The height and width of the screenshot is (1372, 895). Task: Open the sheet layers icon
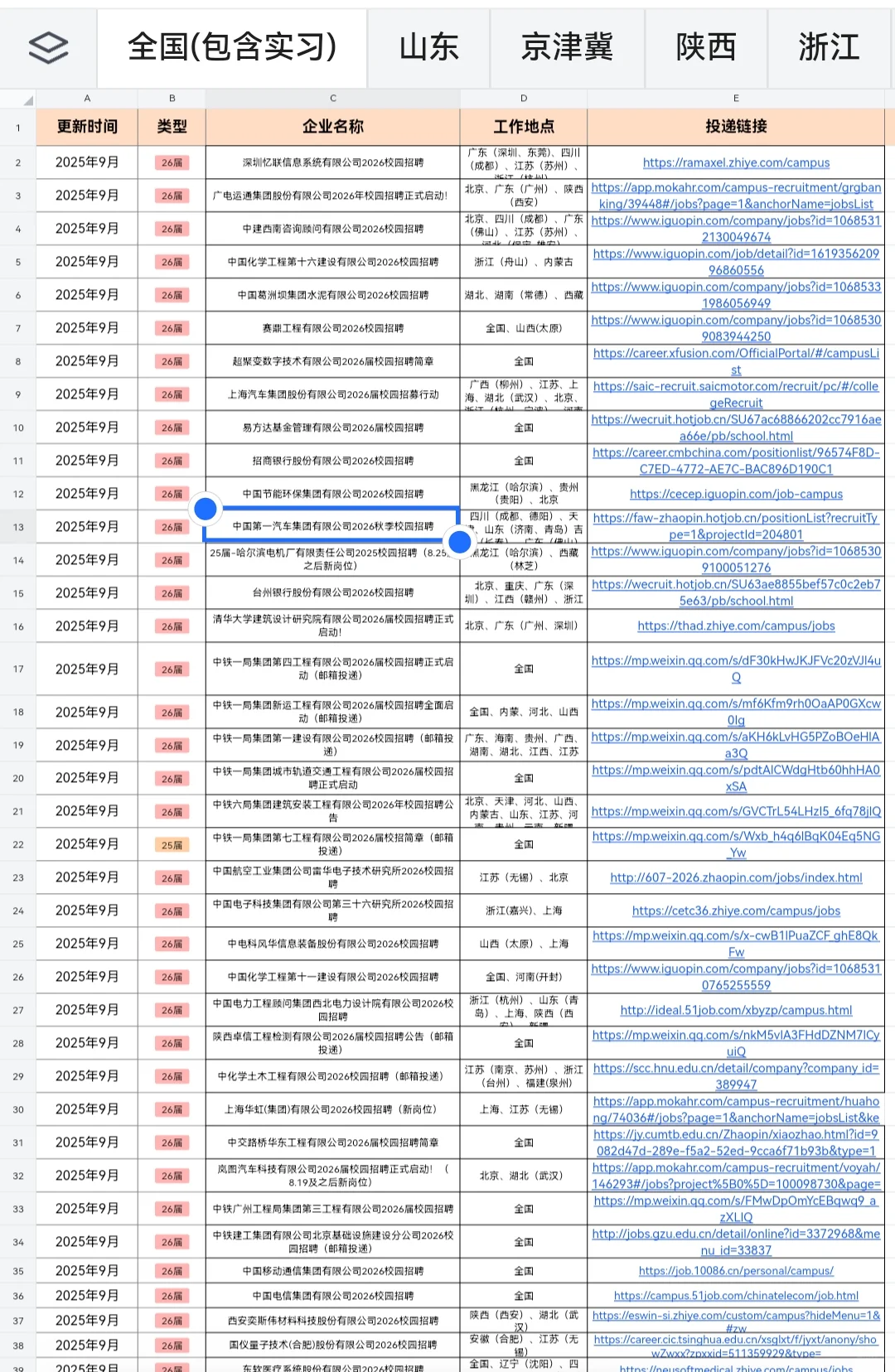(x=48, y=47)
